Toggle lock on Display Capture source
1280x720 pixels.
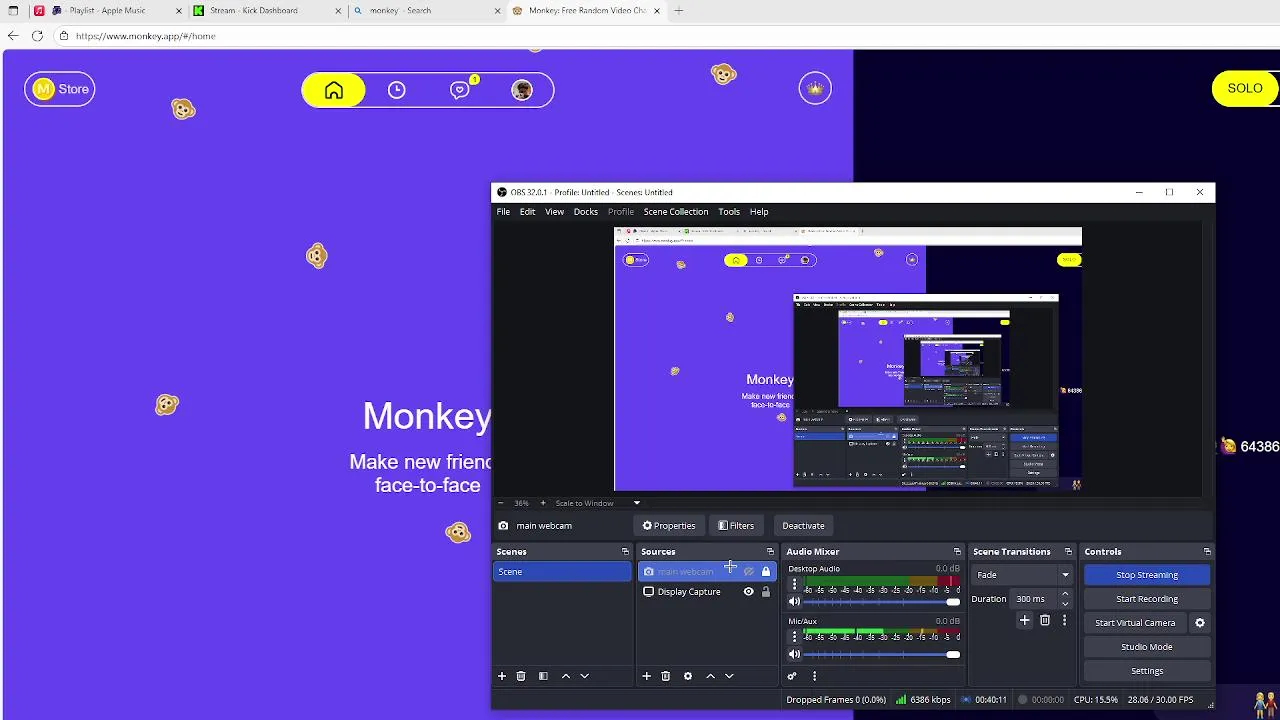tap(766, 592)
